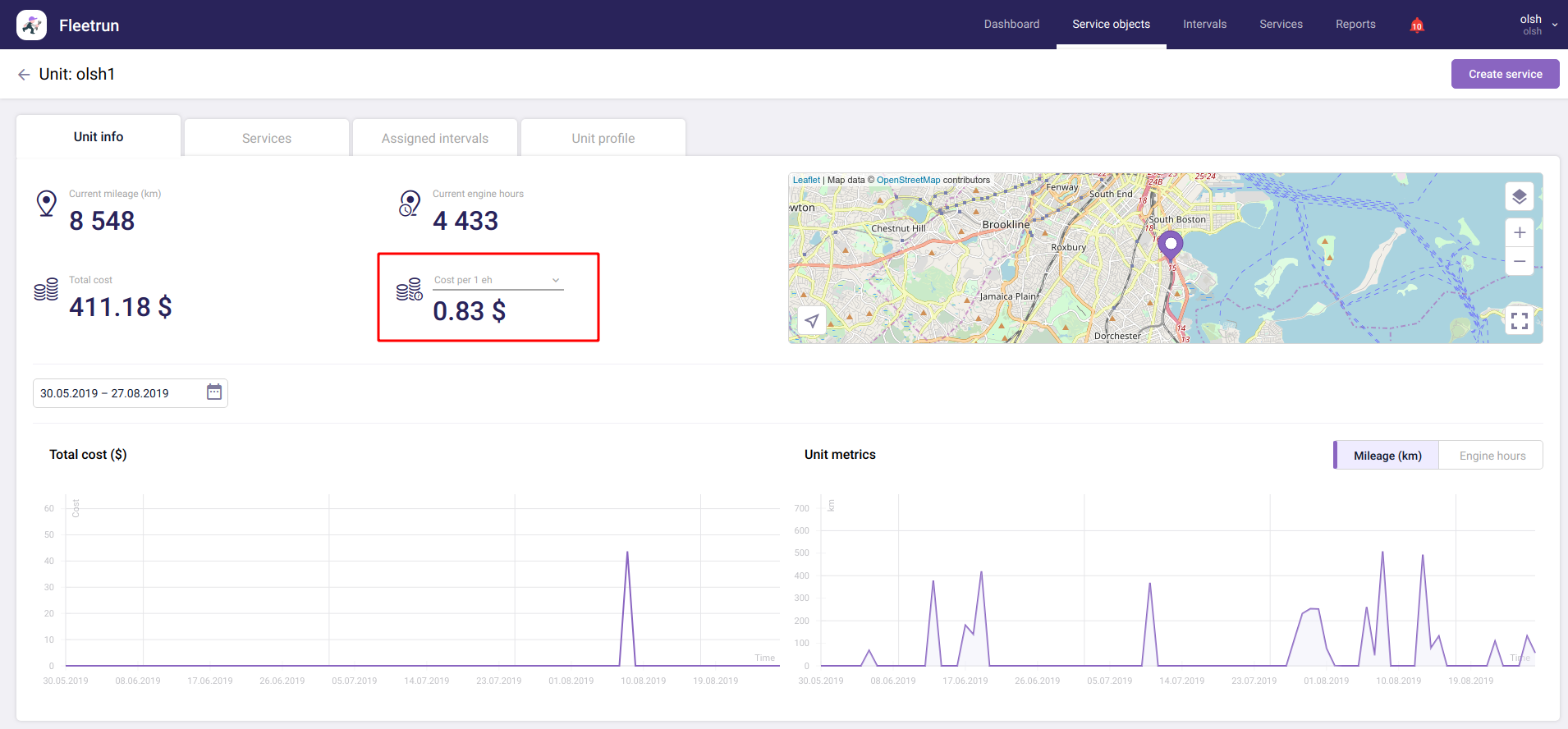This screenshot has width=1568, height=729.
Task: Go back using the left arrow icon
Action: coord(24,75)
